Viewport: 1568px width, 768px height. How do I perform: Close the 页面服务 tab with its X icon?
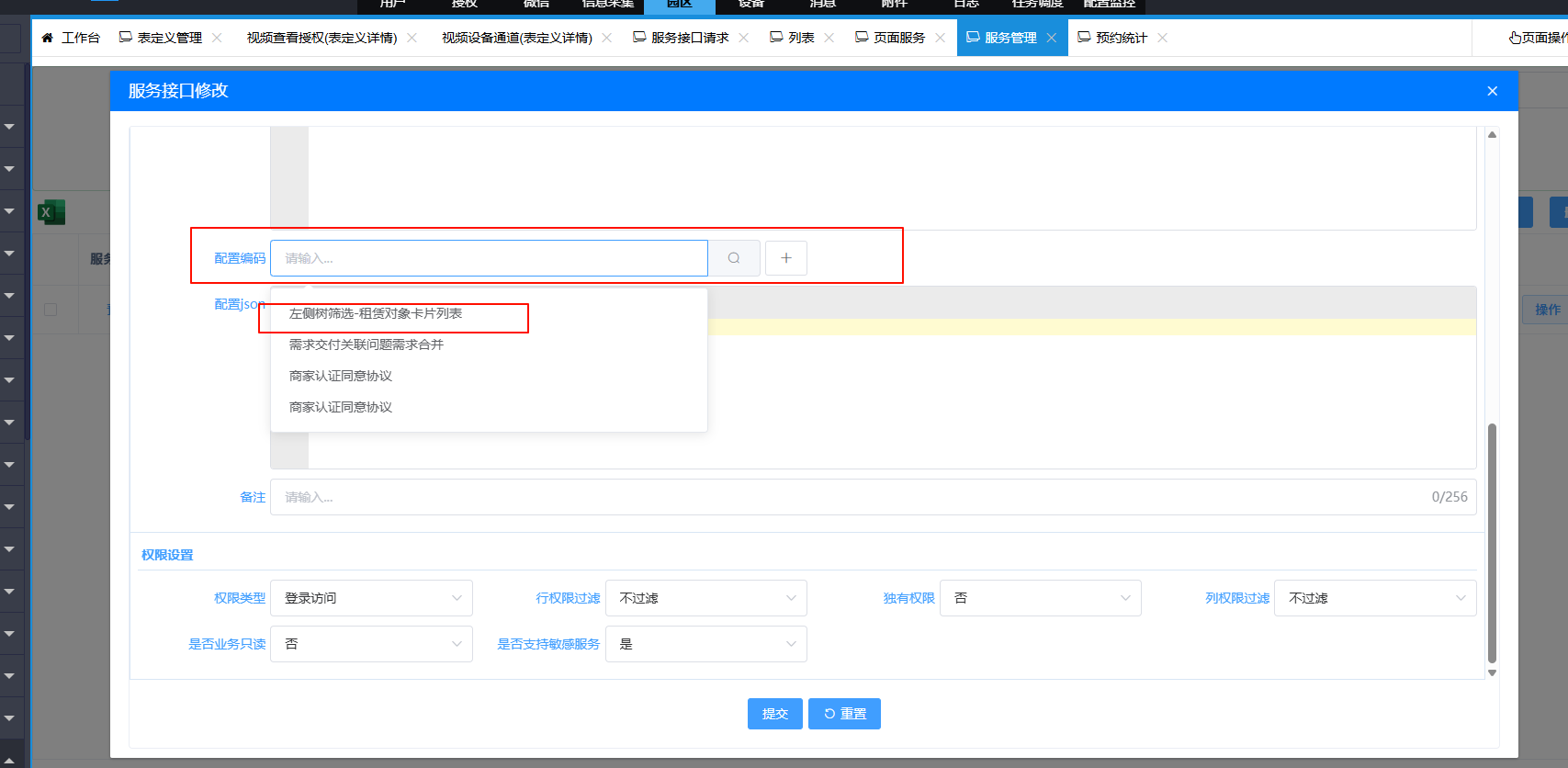point(940,38)
